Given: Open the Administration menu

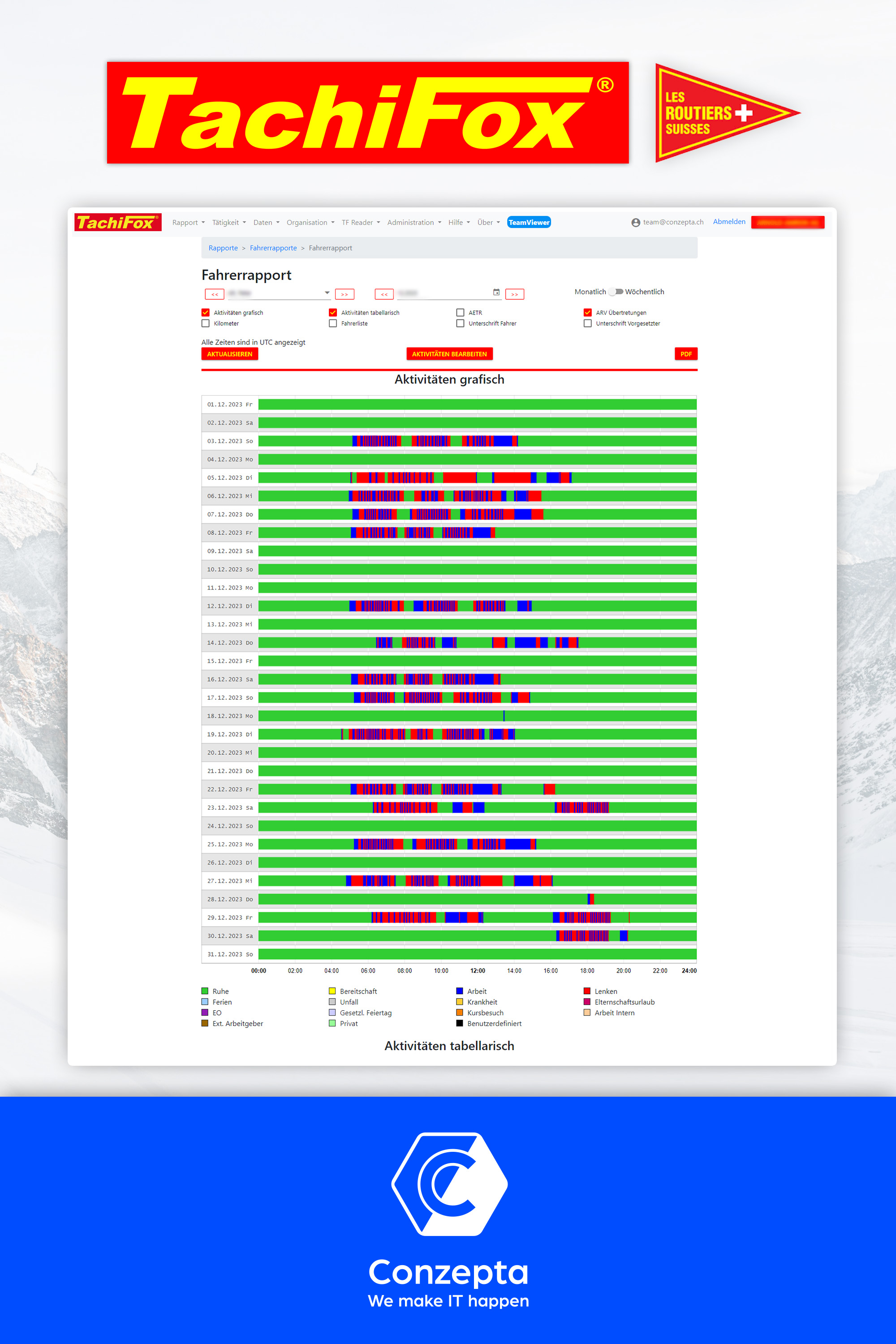Looking at the screenshot, I should (x=414, y=222).
